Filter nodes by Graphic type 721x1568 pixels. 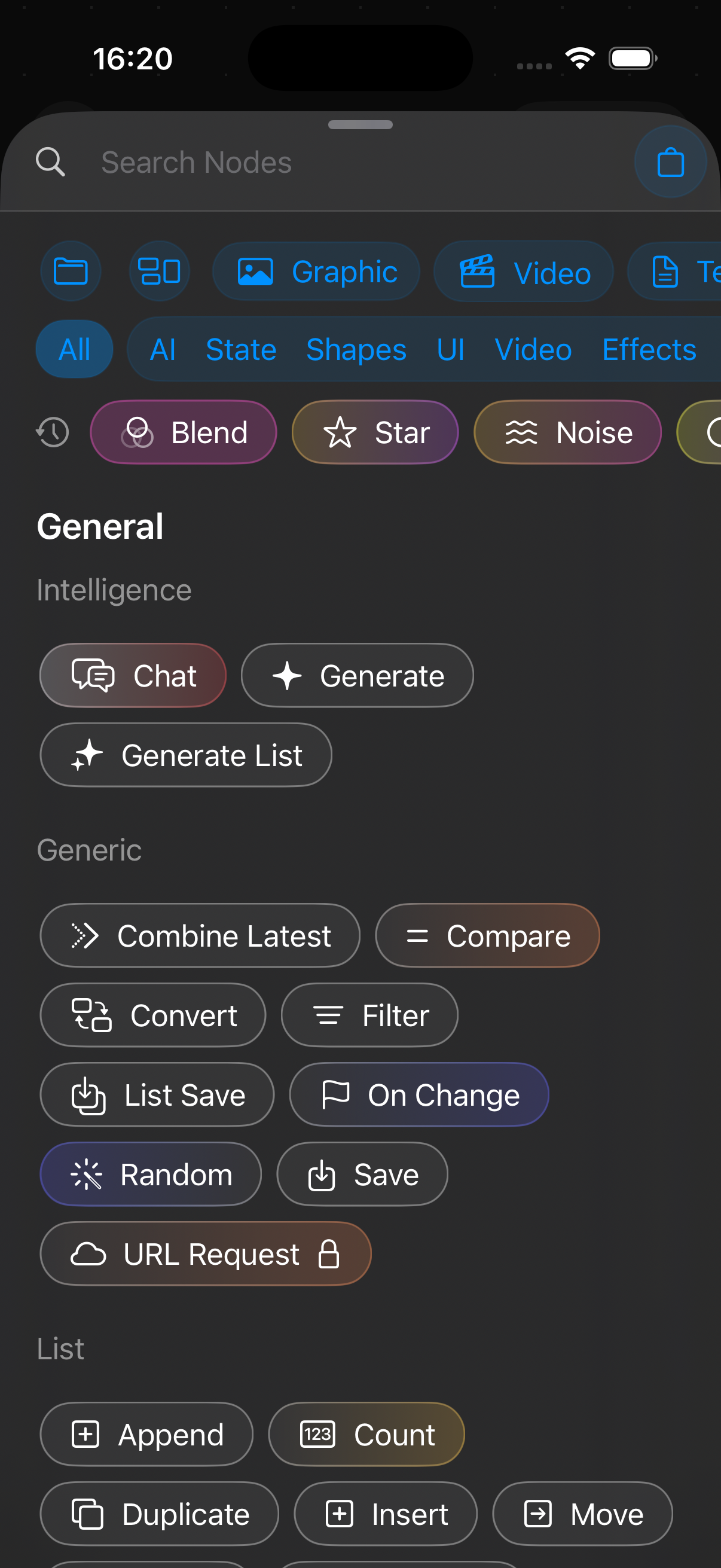[x=316, y=271]
